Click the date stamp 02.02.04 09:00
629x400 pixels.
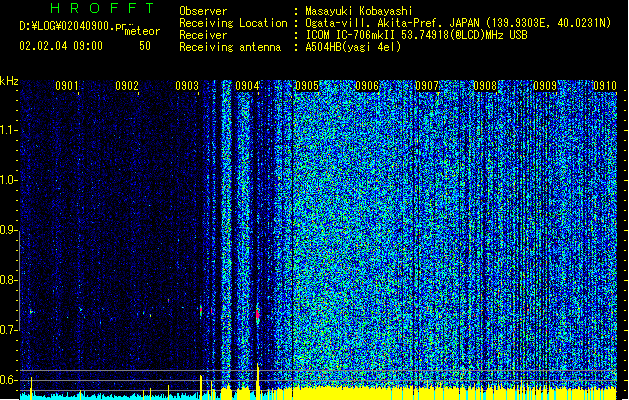[61, 46]
